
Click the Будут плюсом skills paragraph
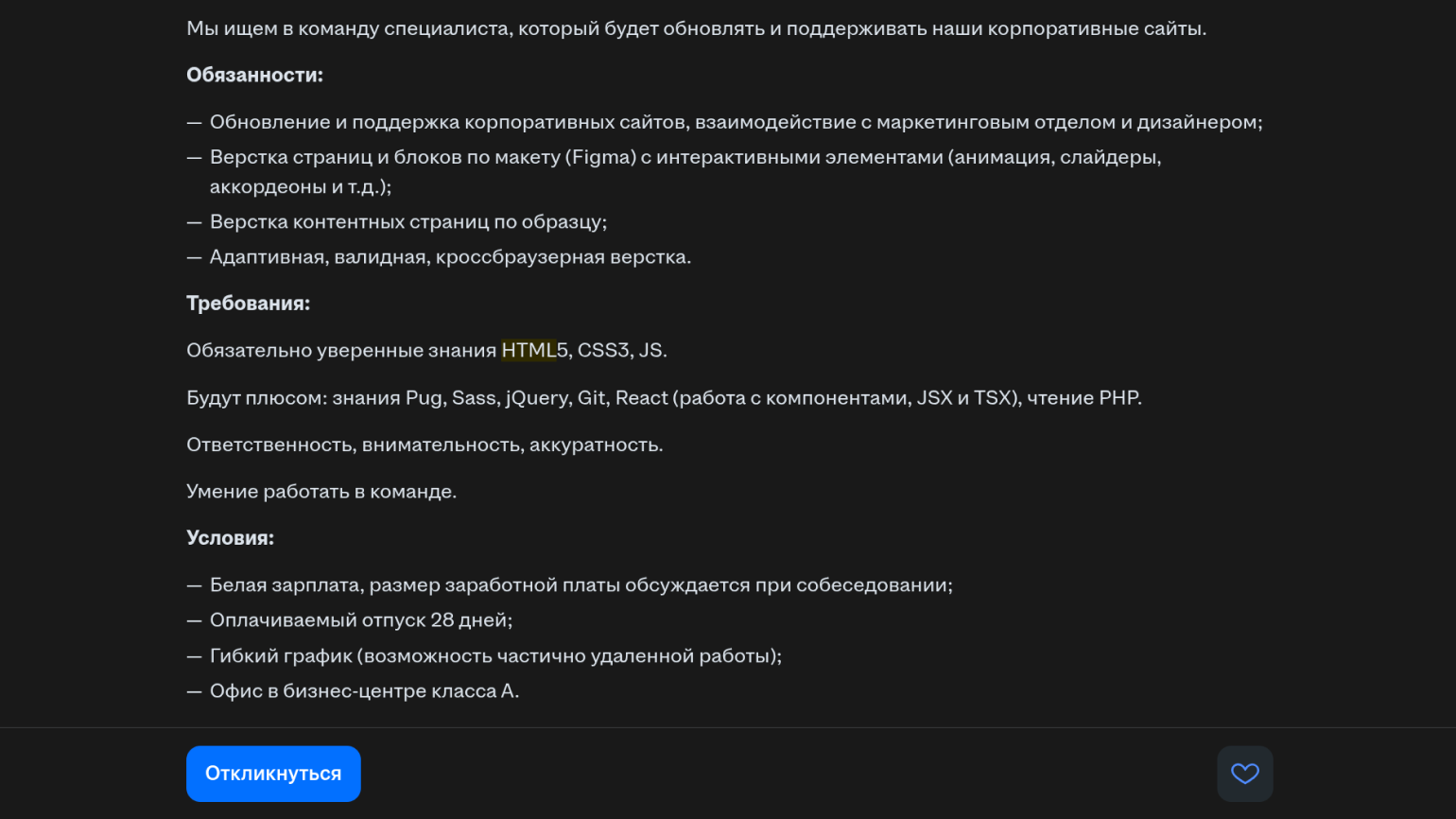(x=664, y=398)
